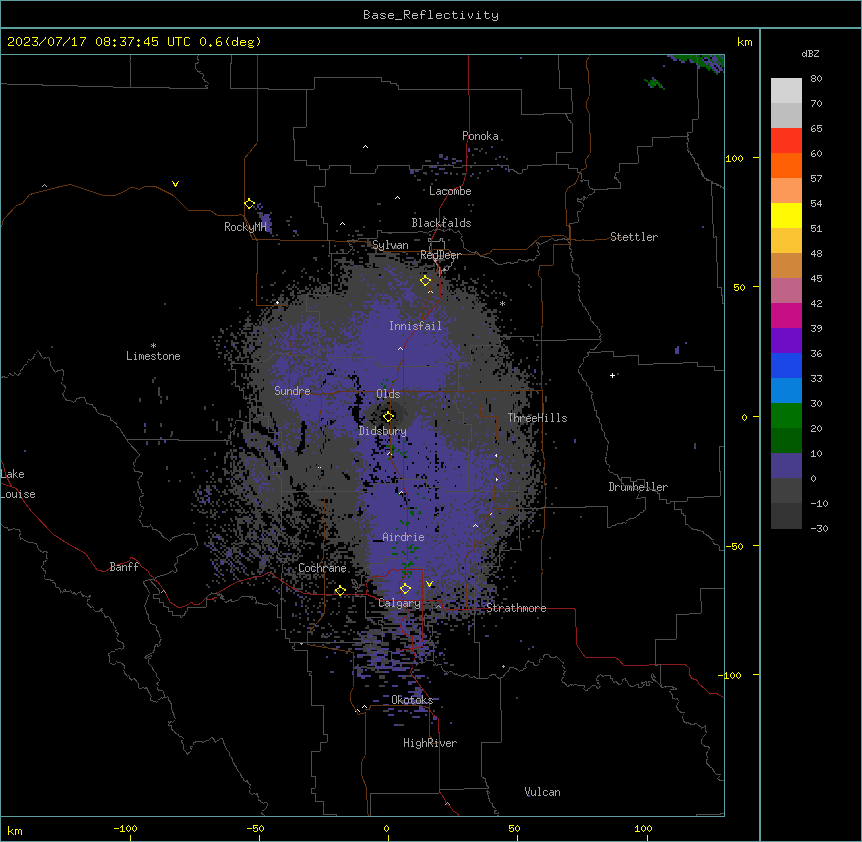Click the Banff label
Screen dimensions: 862x842
(124, 567)
